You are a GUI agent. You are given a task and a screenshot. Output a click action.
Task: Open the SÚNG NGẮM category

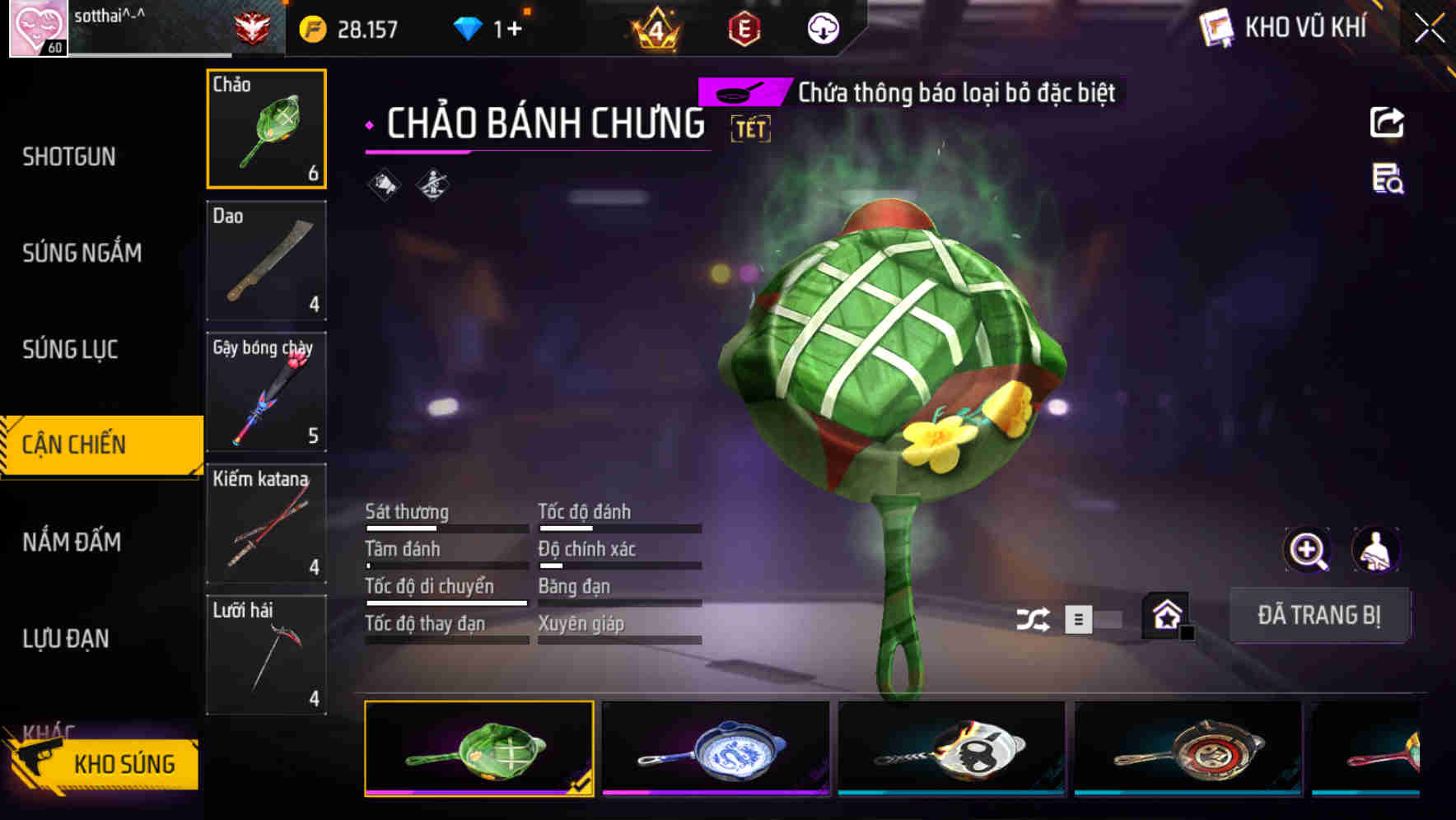[82, 253]
